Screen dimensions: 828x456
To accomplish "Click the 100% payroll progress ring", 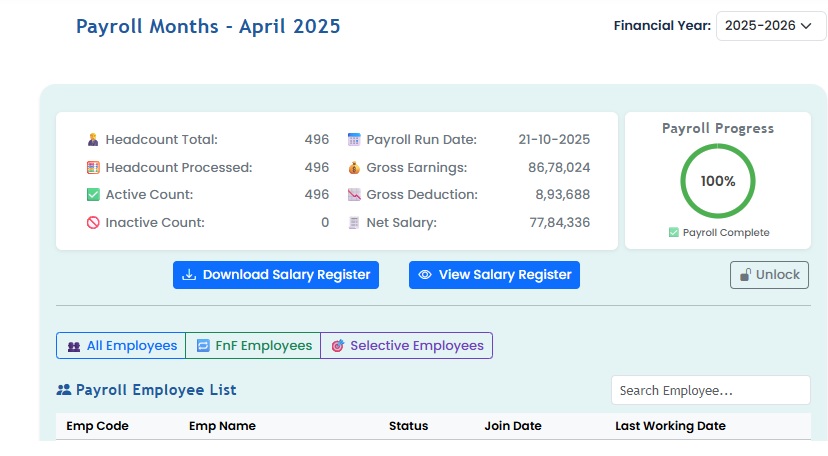I will point(718,181).
